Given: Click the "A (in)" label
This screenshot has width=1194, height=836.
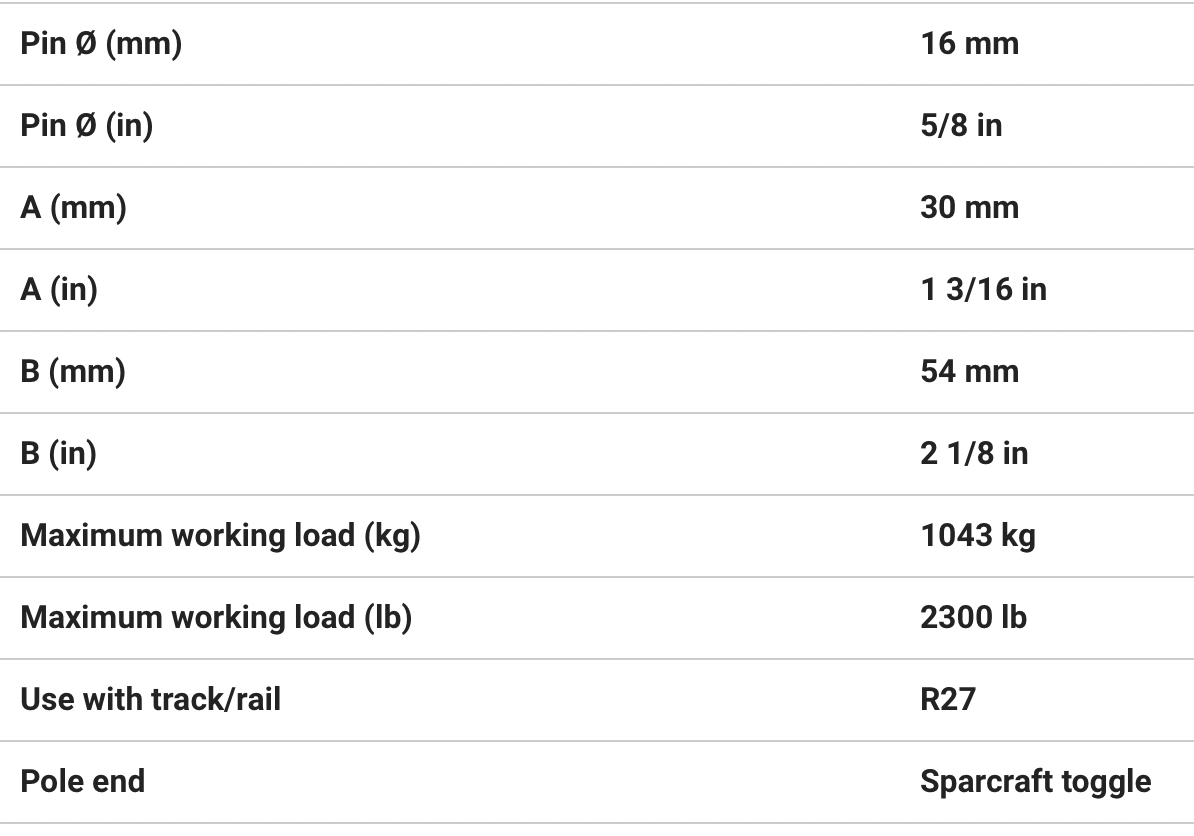Looking at the screenshot, I should click(59, 290).
